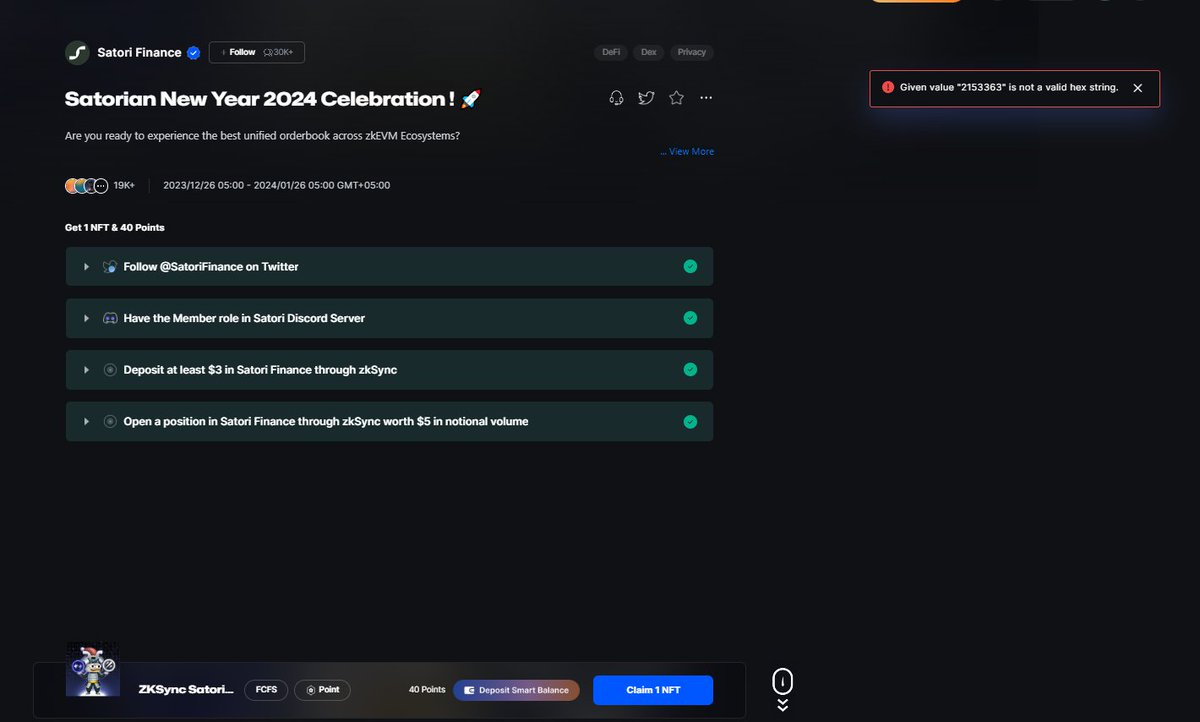Click the ZKSync Satori NFT thumbnail
The height and width of the screenshot is (722, 1200).
pos(93,669)
